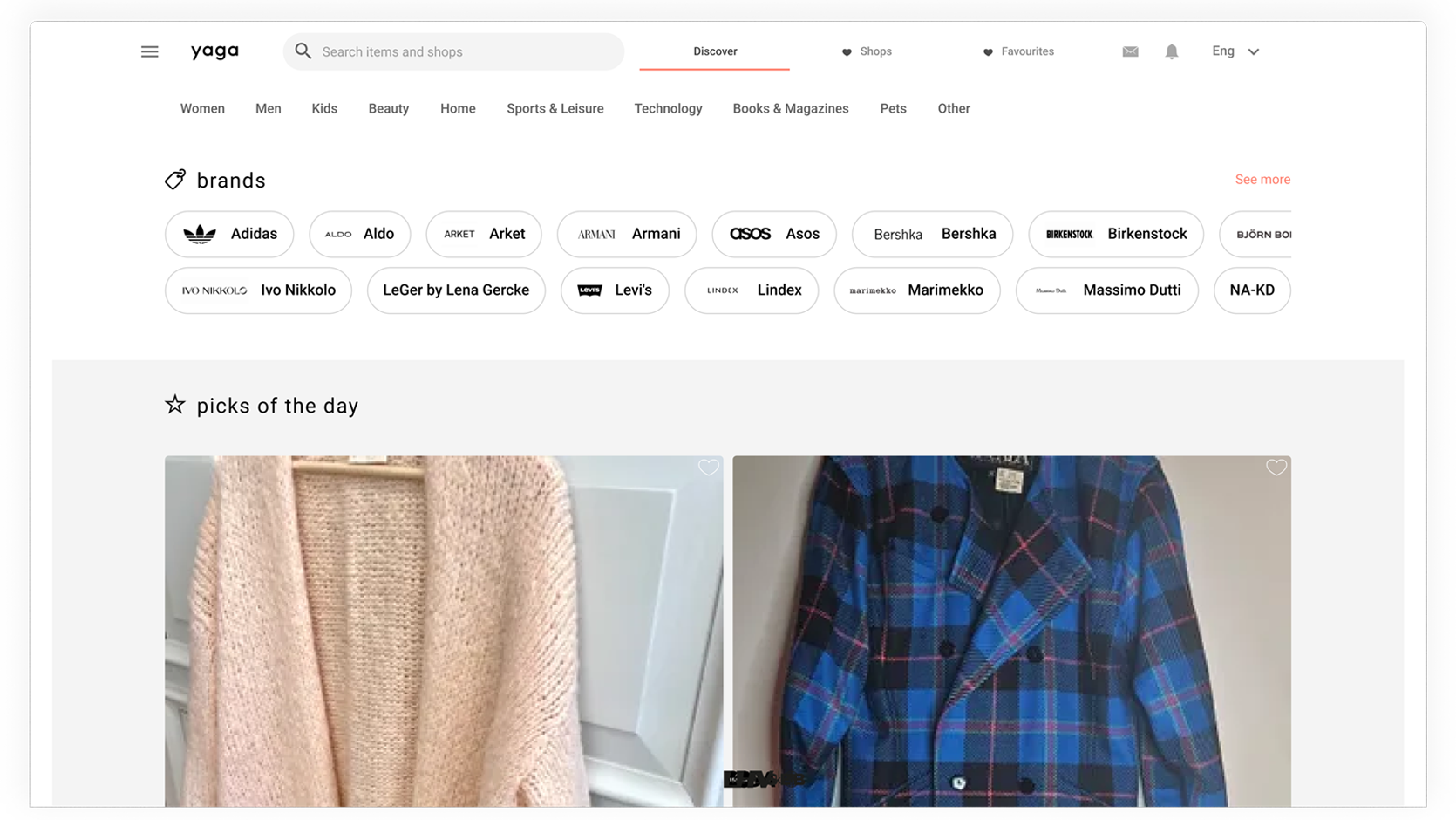The width and height of the screenshot is (1456, 820).
Task: Check notifications via the bell icon
Action: 1171,51
